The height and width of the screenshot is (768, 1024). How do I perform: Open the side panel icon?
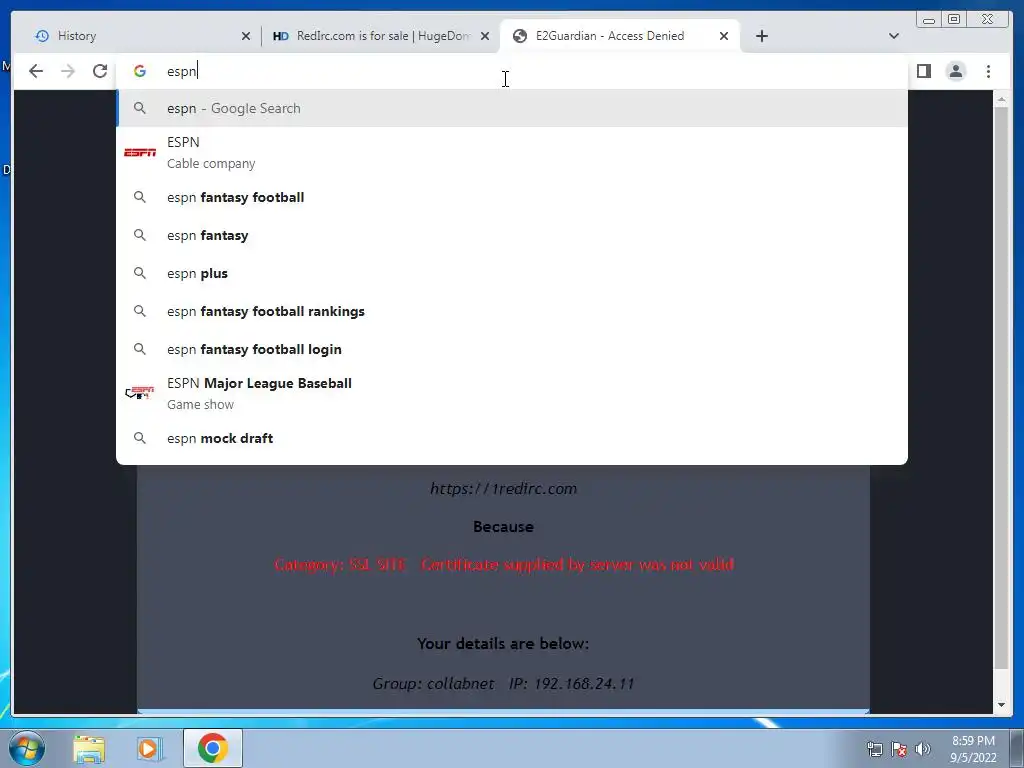tap(923, 71)
